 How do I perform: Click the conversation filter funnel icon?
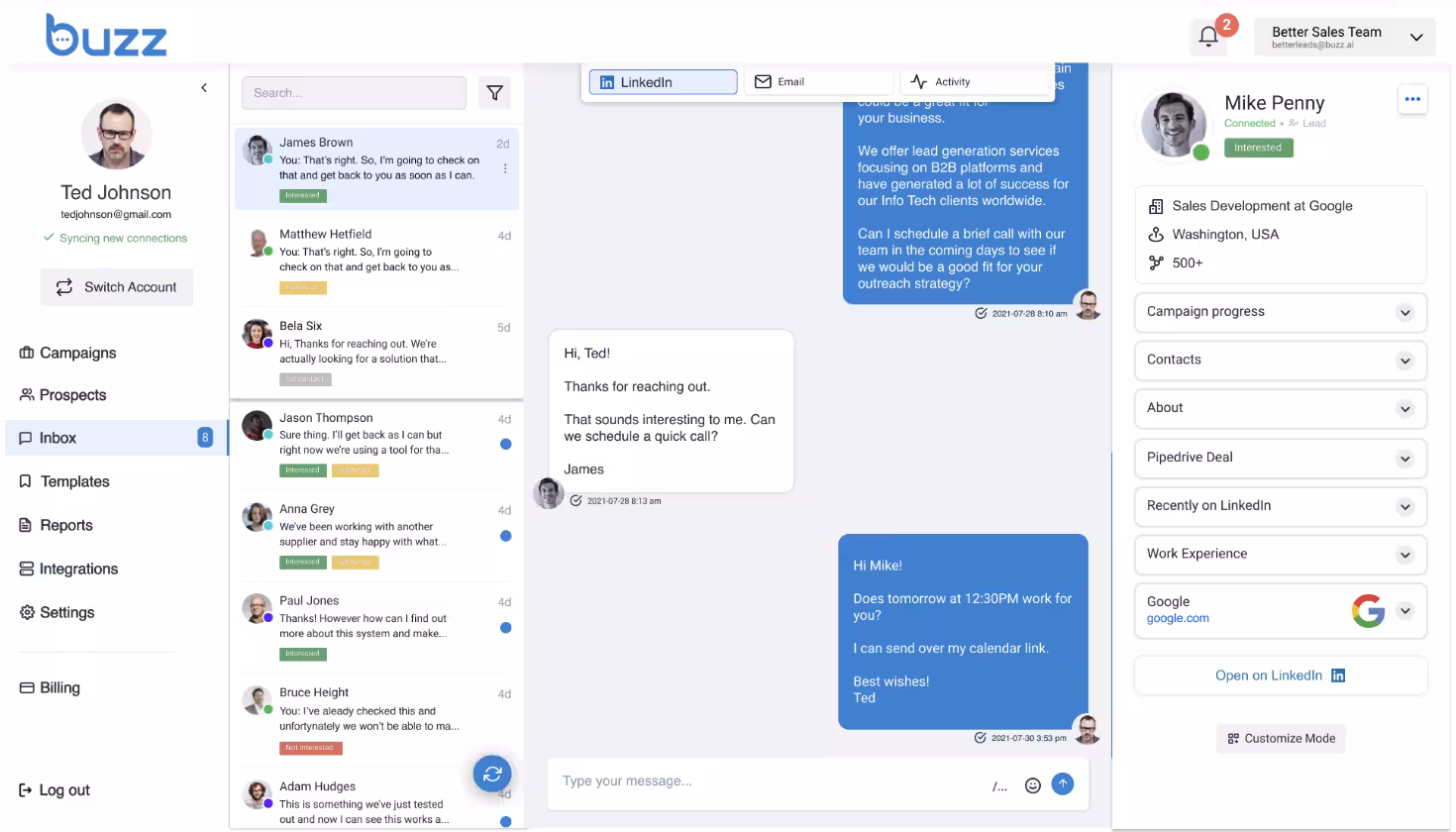tap(494, 93)
